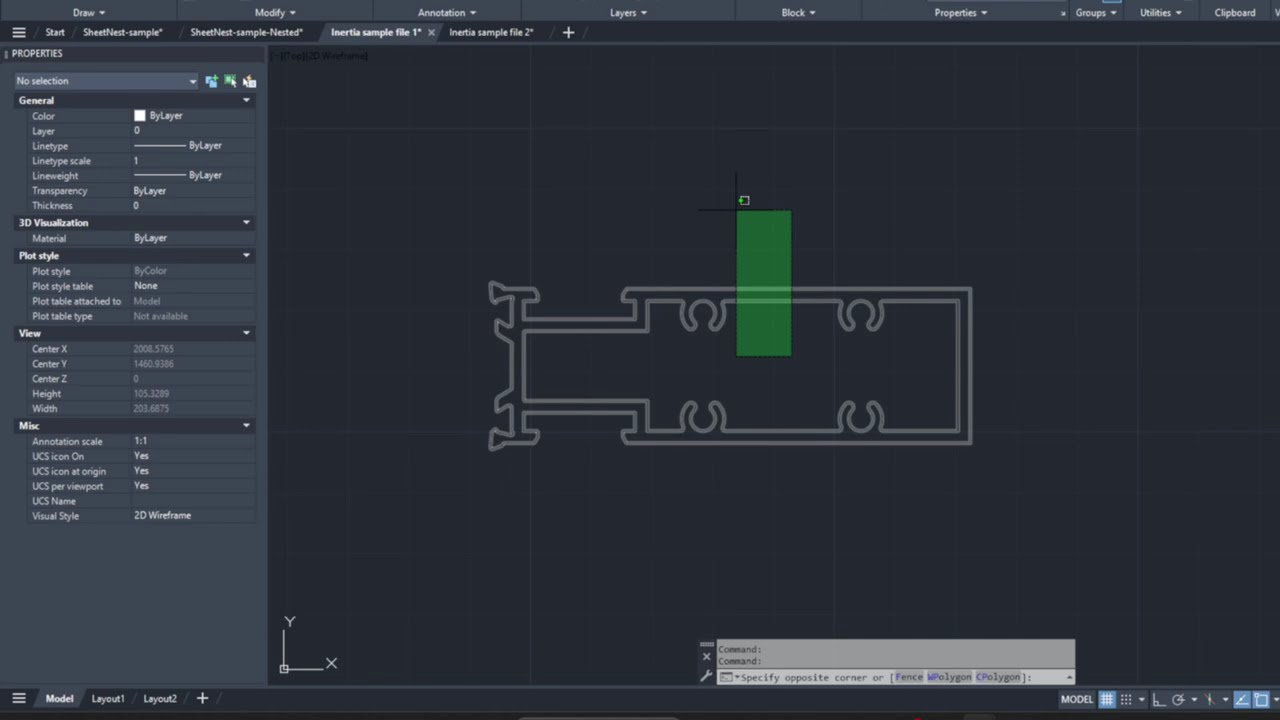Viewport: 1280px width, 720px height.
Task: Click MODEL space button in status bar
Action: 1077,699
